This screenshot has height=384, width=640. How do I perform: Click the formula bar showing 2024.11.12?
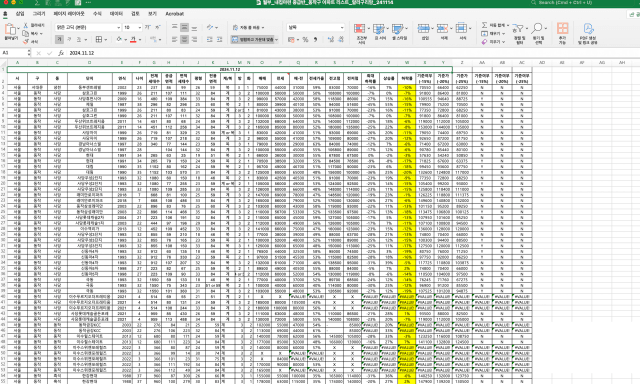352,53
